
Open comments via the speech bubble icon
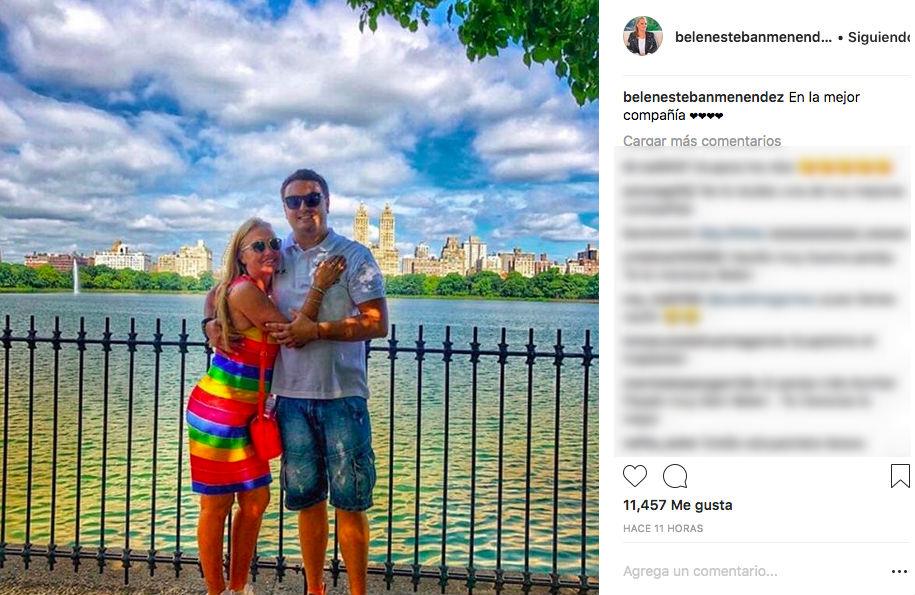click(x=675, y=476)
